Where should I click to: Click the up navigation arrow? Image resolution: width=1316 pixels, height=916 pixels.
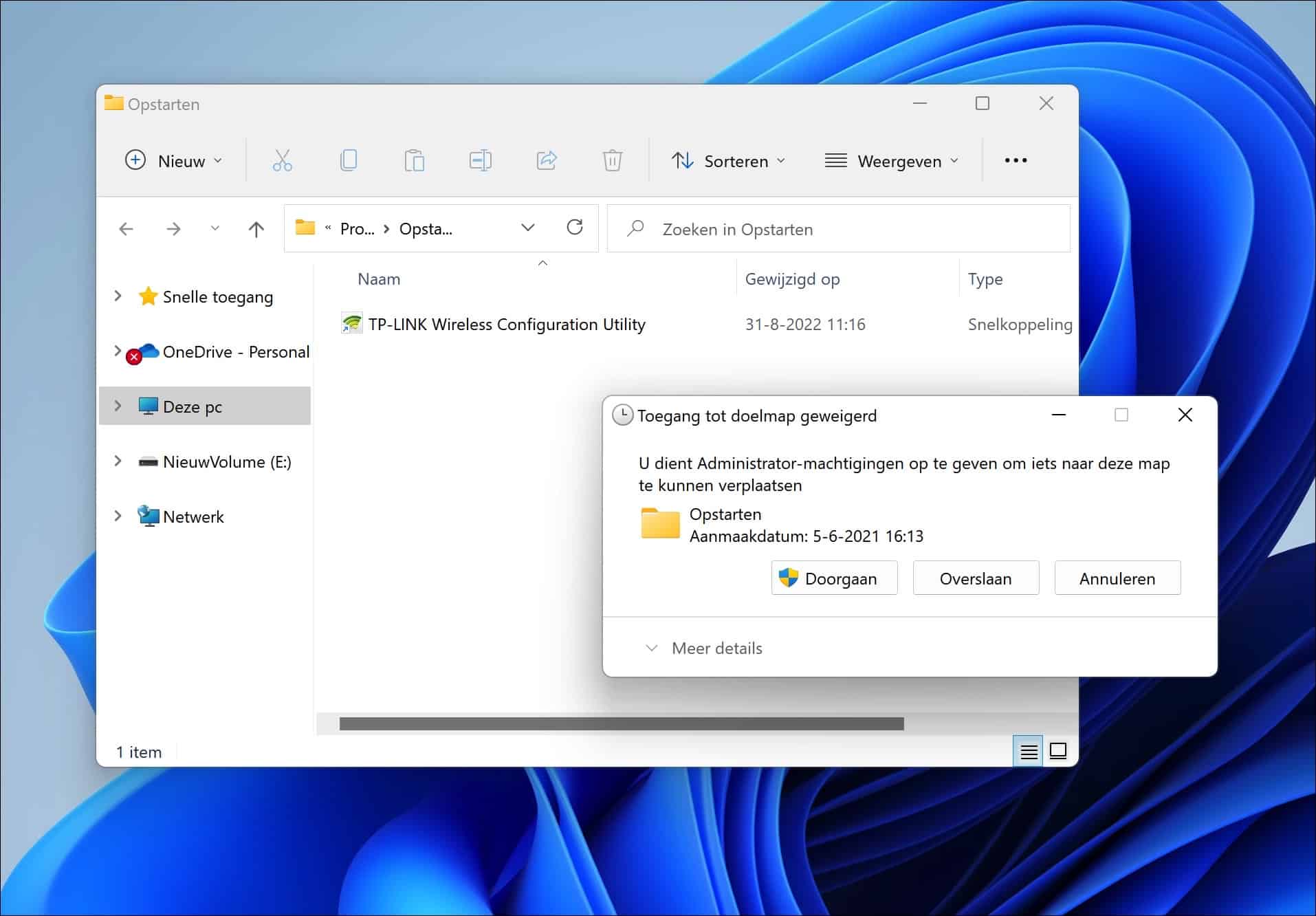pos(256,229)
